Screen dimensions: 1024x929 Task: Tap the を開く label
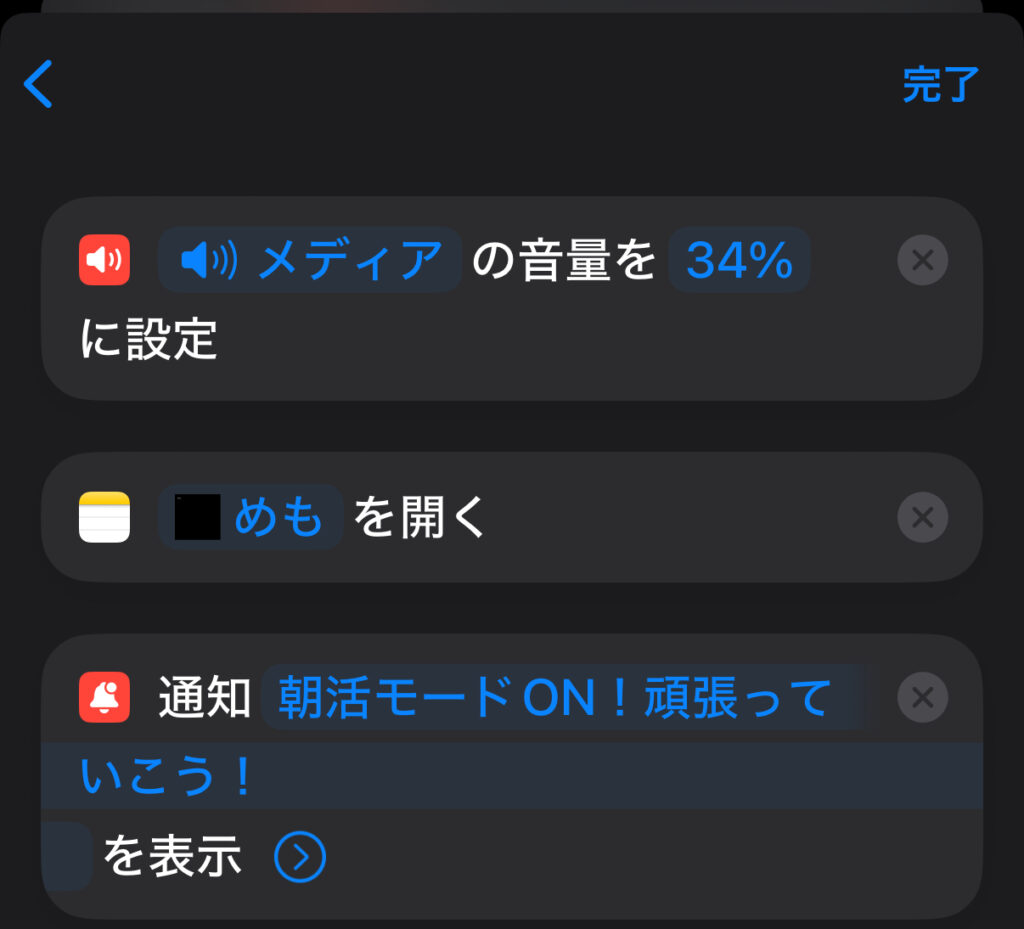420,517
